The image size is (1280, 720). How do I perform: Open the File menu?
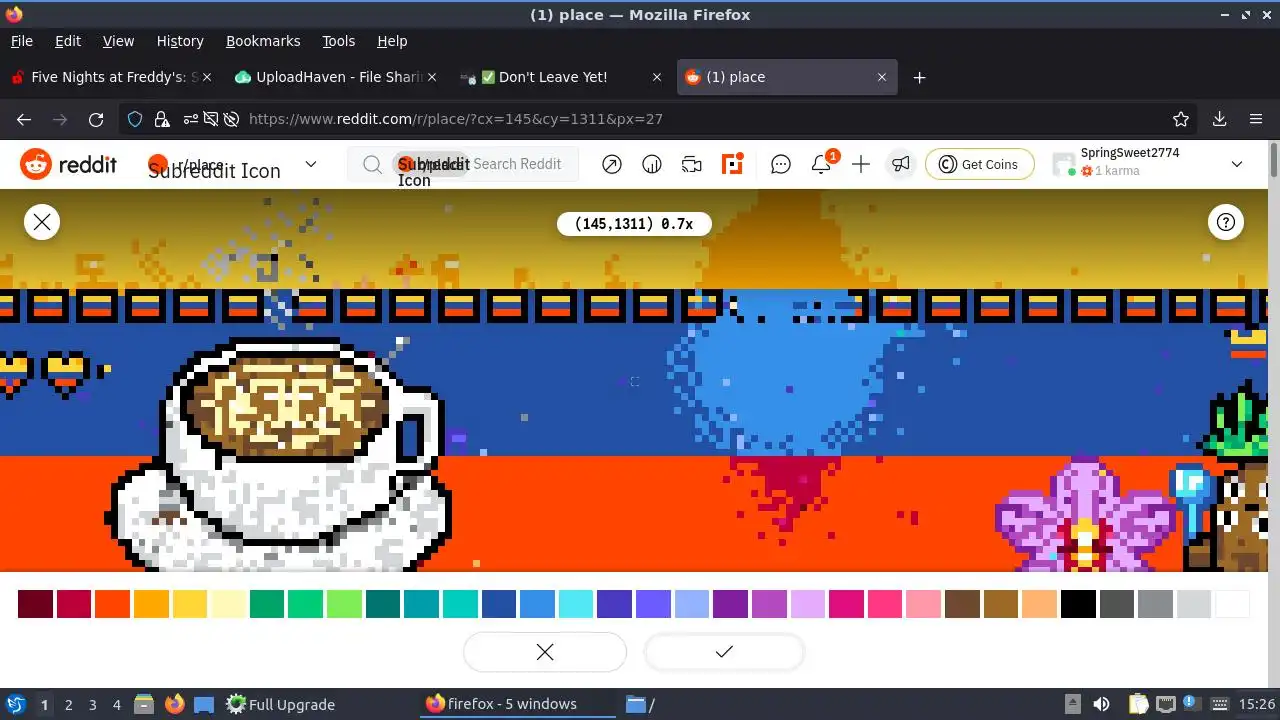tap(21, 41)
